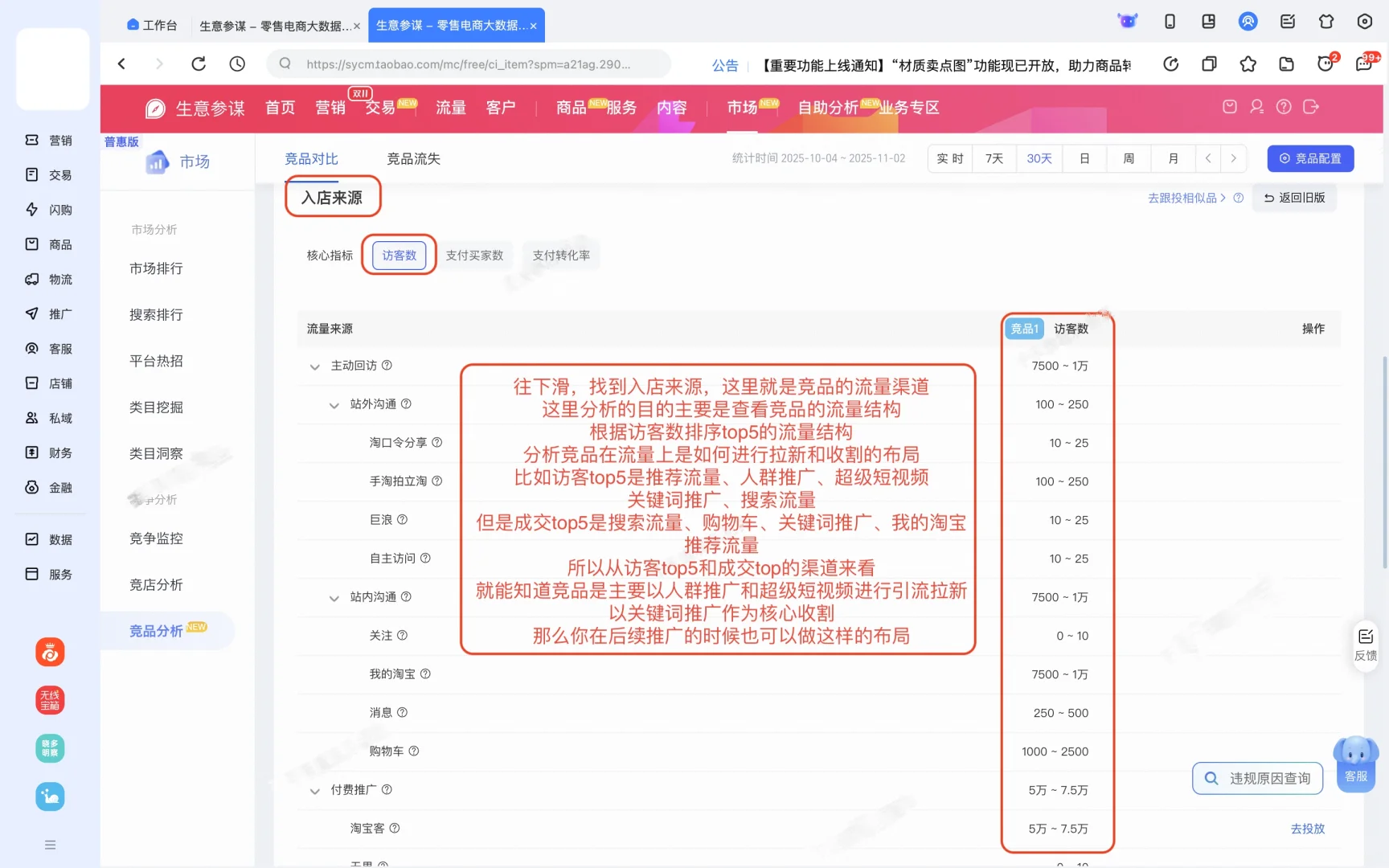Go to the next date period arrow
1389x868 pixels.
pos(1234,158)
